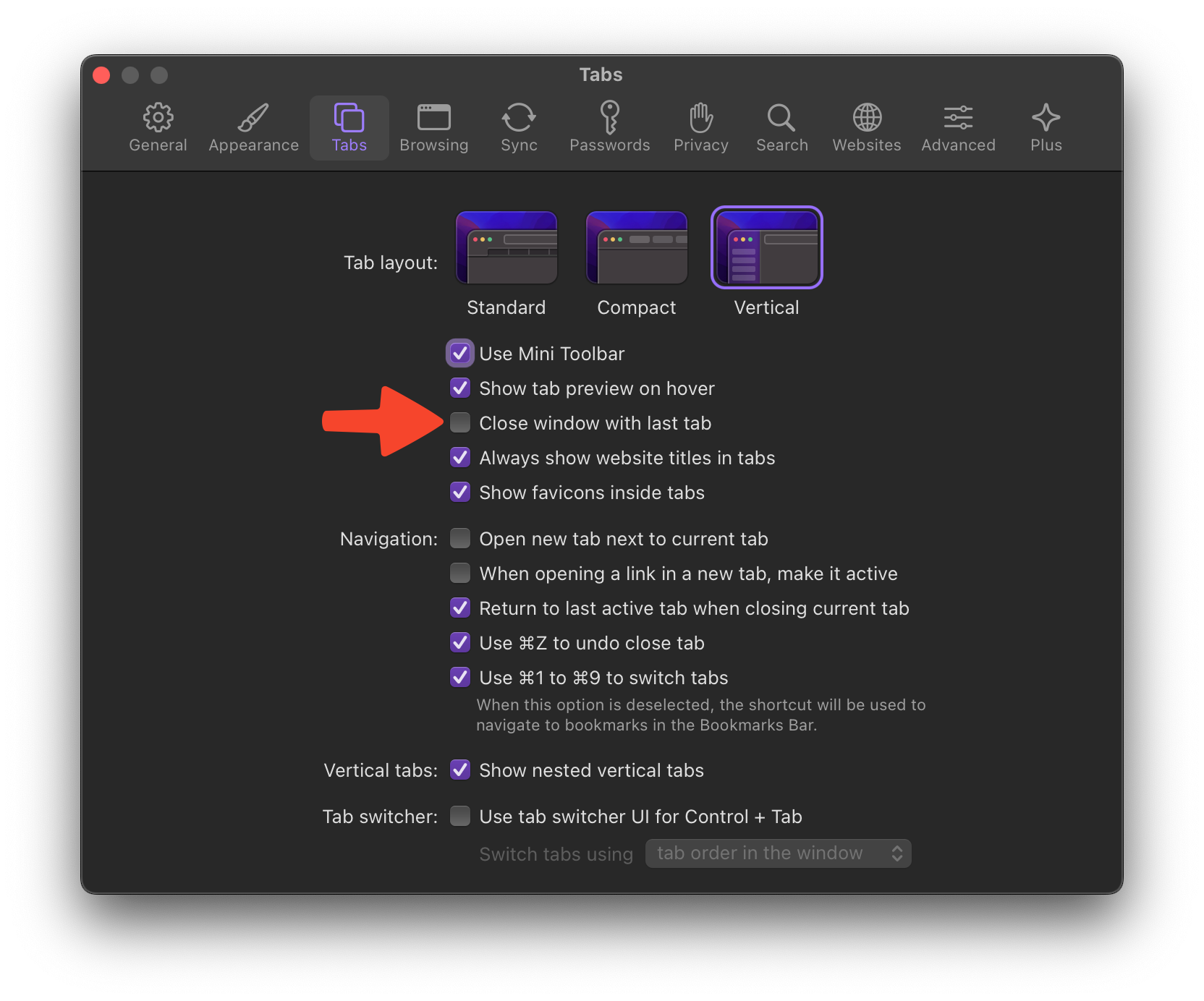Open the General settings gear icon
The width and height of the screenshot is (1204, 1001).
pyautogui.click(x=158, y=127)
